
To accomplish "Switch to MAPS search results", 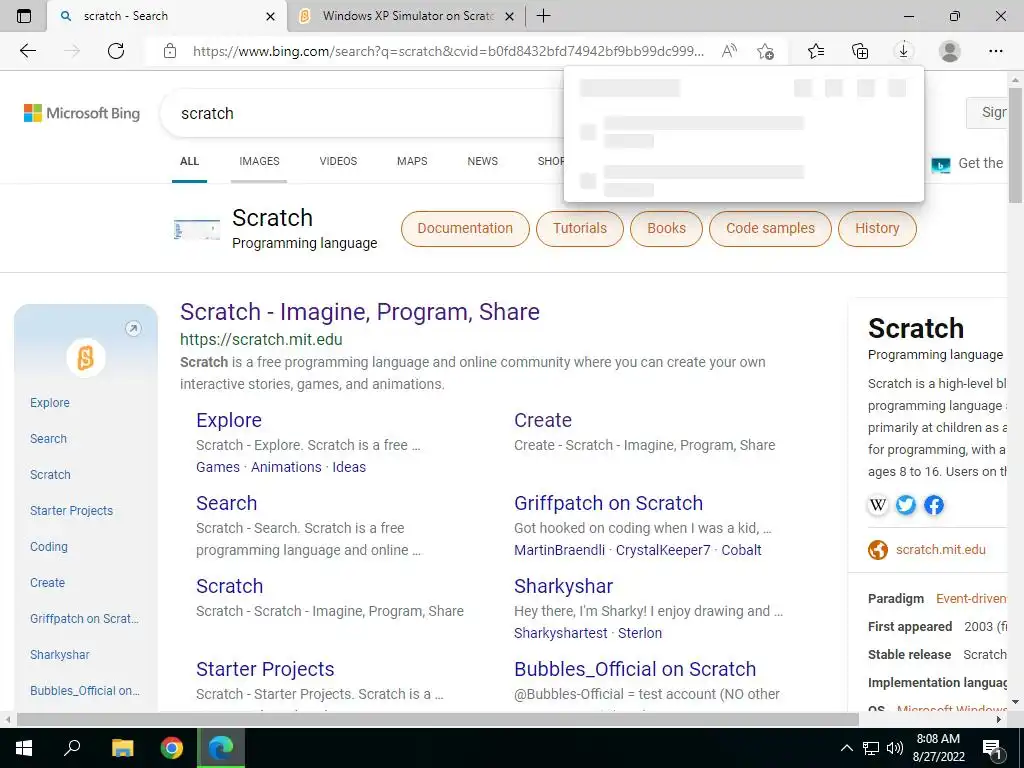I will [412, 161].
